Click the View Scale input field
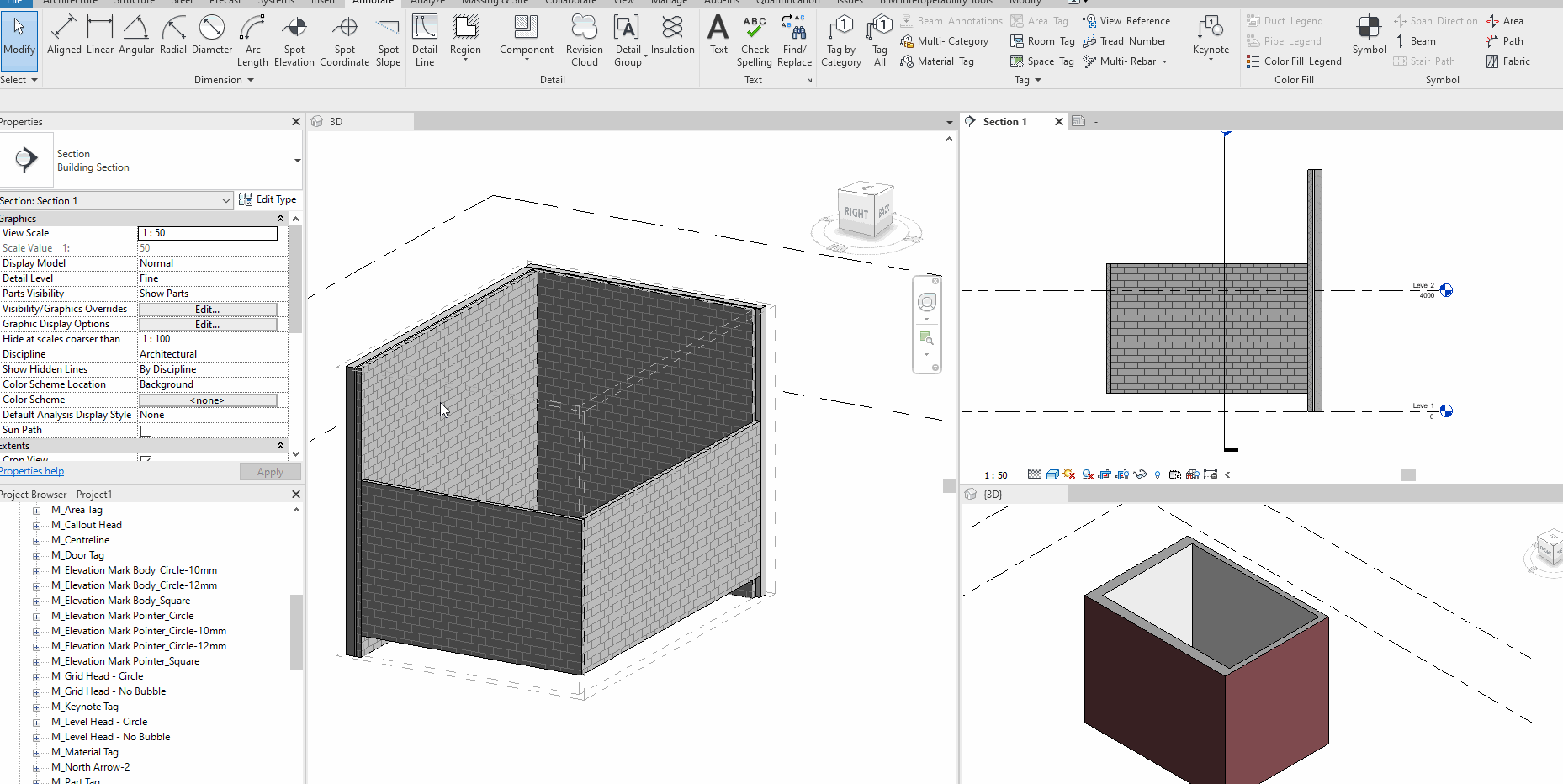The height and width of the screenshot is (784, 1563). (207, 233)
